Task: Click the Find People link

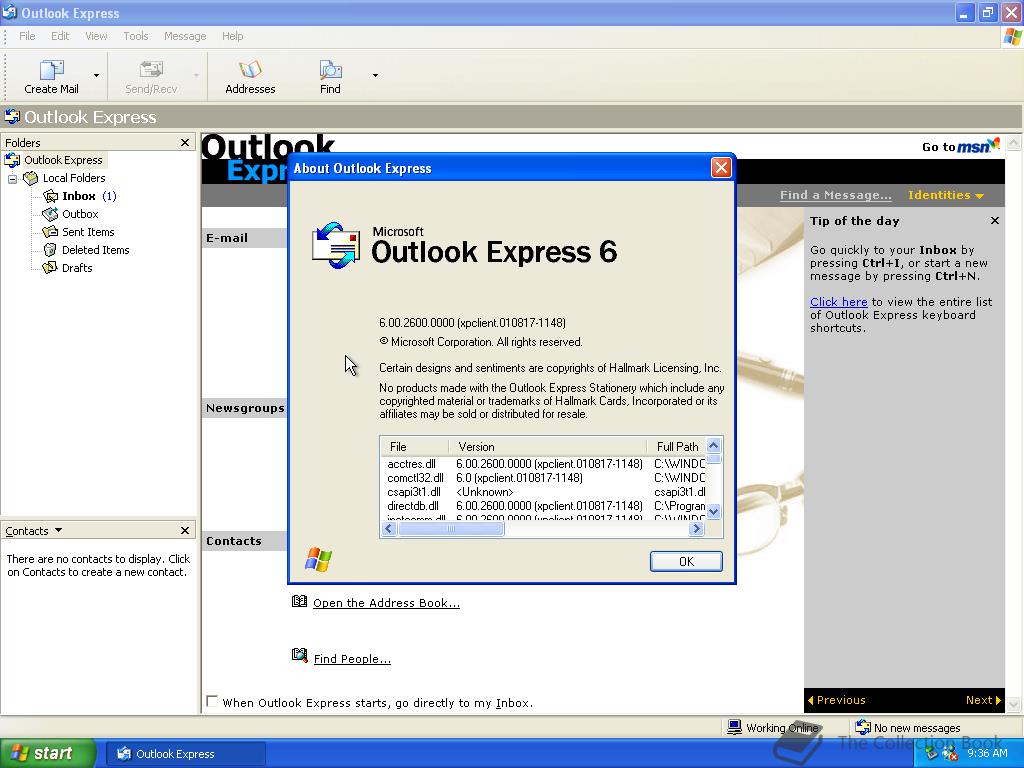Action: tap(352, 659)
